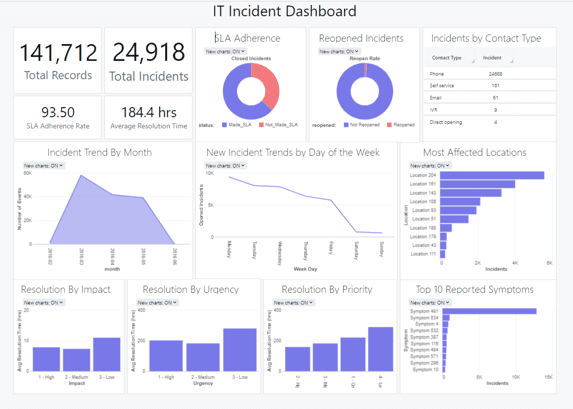Open the New charts dropdown in SLA Adherence
This screenshot has width=573, height=409.
coord(225,52)
